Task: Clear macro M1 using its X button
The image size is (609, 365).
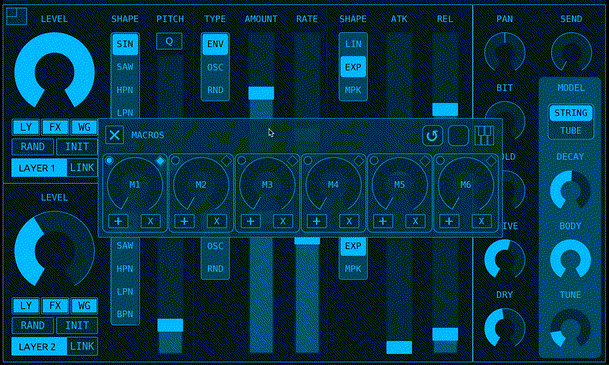Action: click(x=151, y=221)
